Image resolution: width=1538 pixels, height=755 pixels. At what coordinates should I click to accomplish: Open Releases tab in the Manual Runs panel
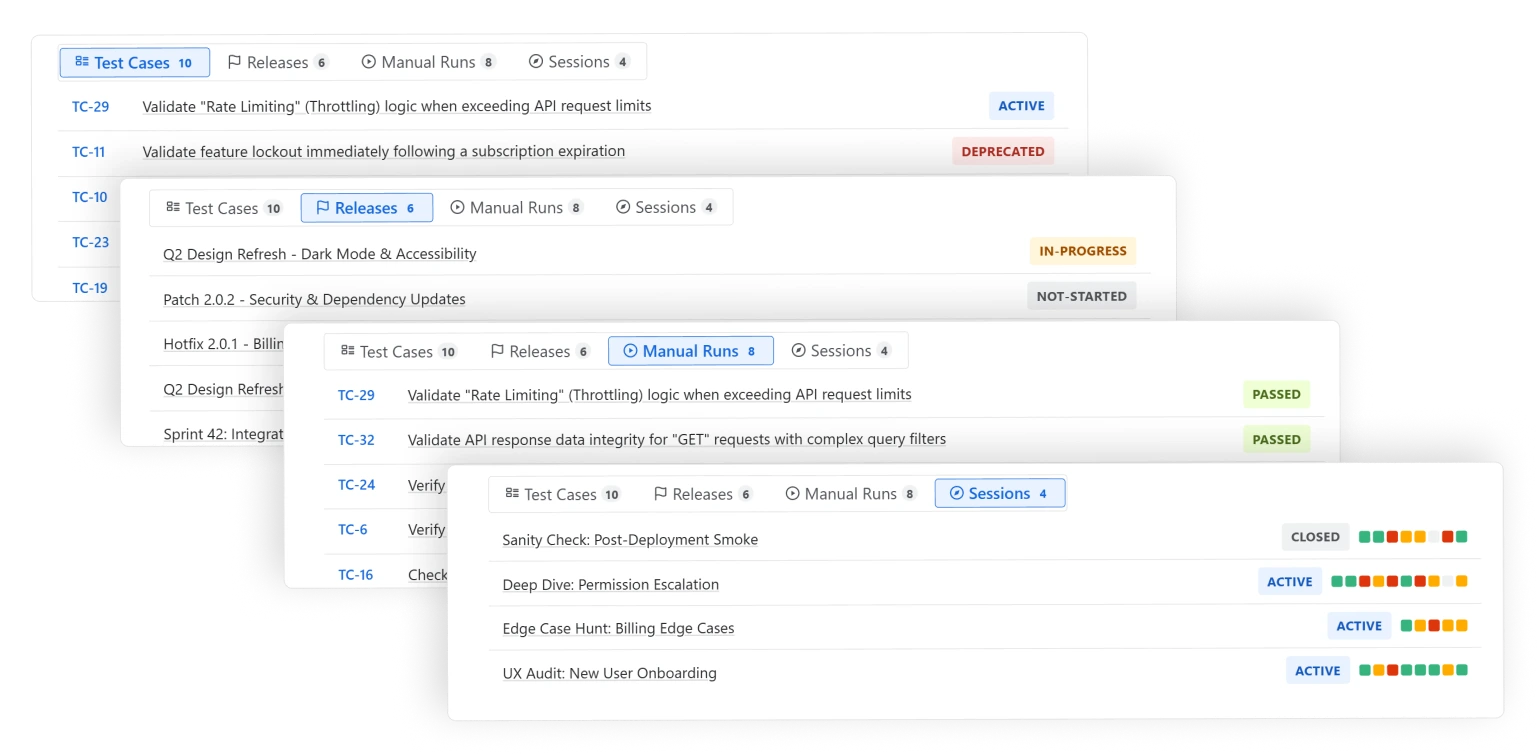539,351
